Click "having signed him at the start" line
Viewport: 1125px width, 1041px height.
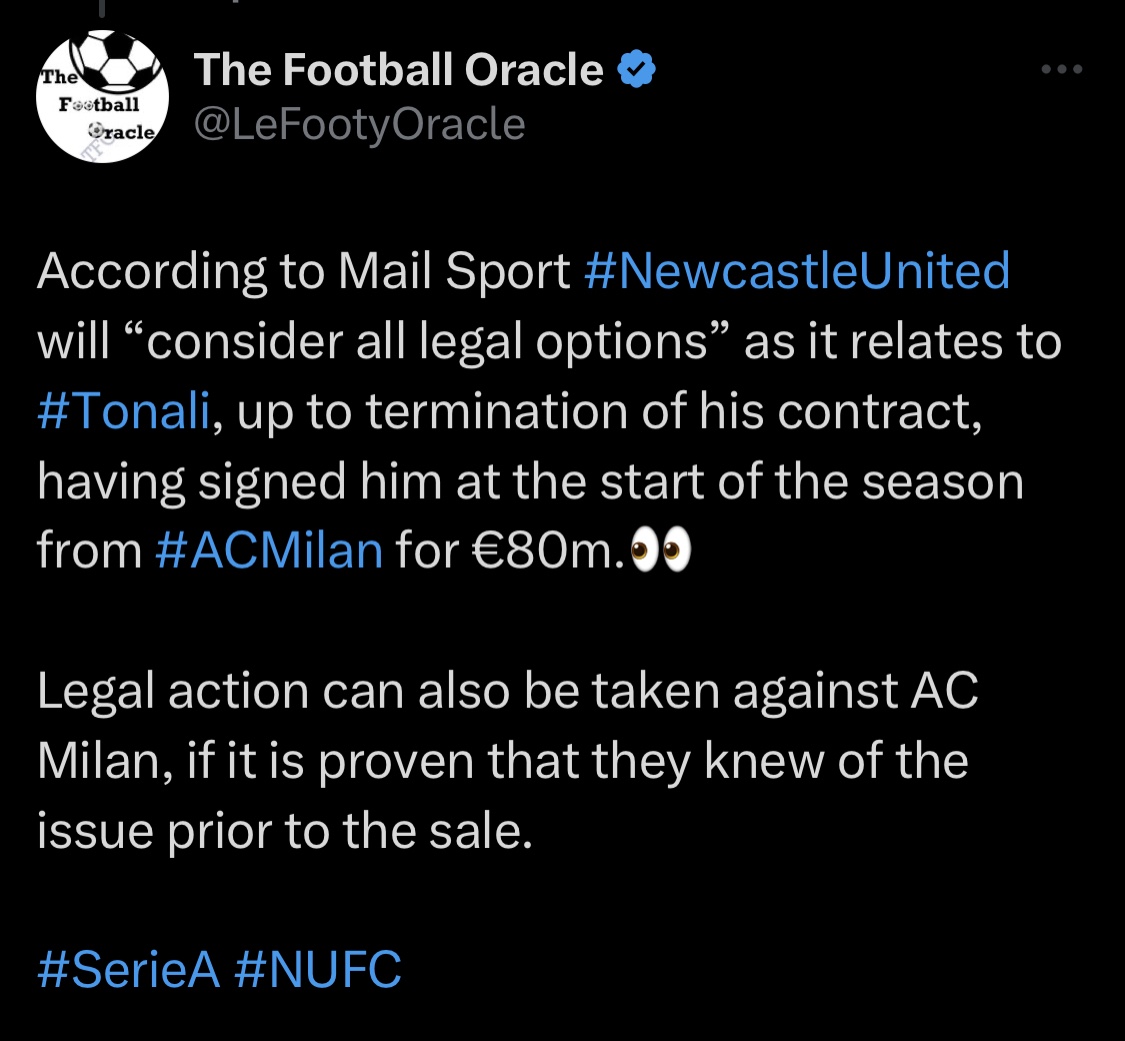point(530,482)
